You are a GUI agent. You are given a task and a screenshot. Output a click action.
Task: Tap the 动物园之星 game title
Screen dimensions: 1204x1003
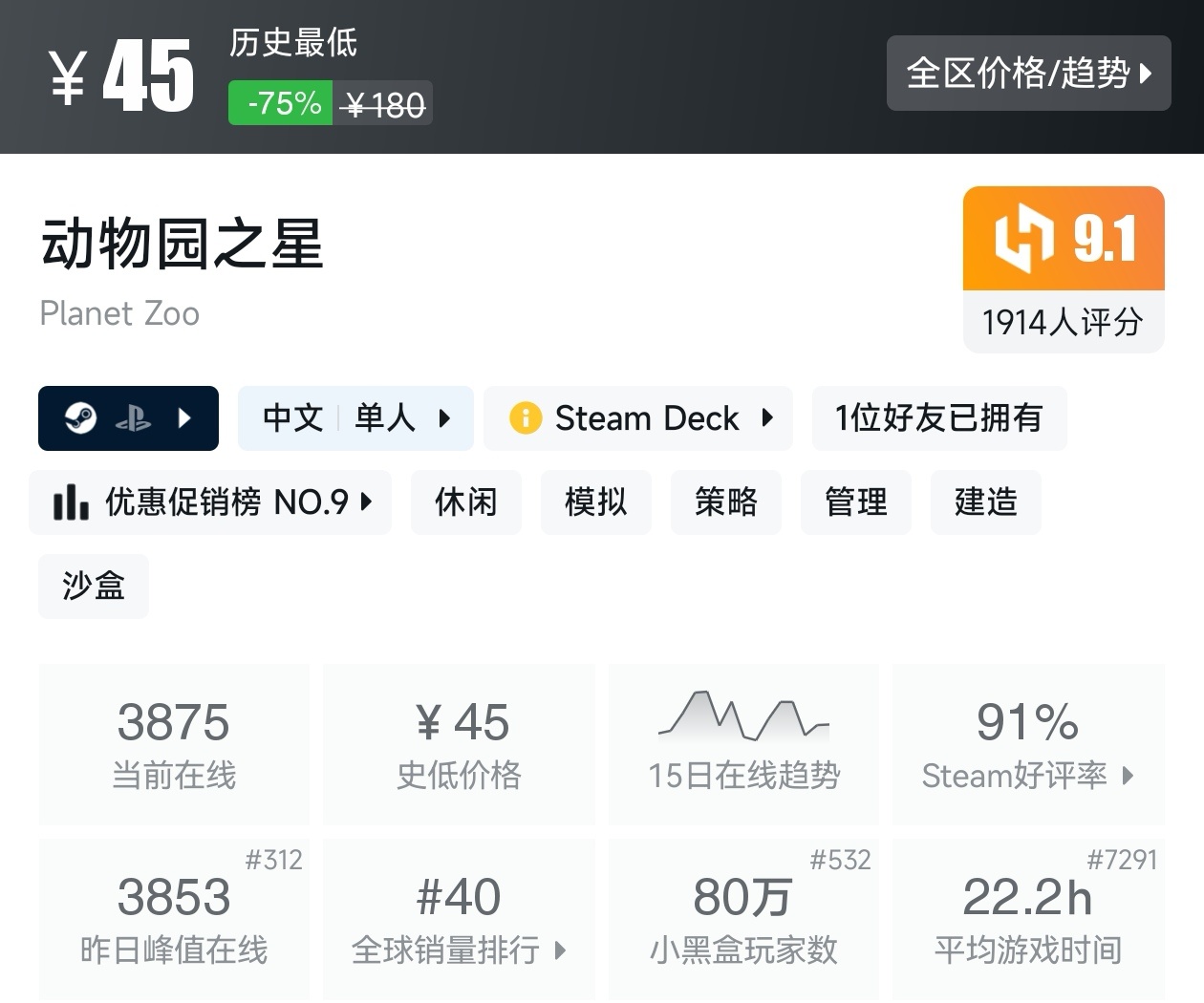coord(182,243)
